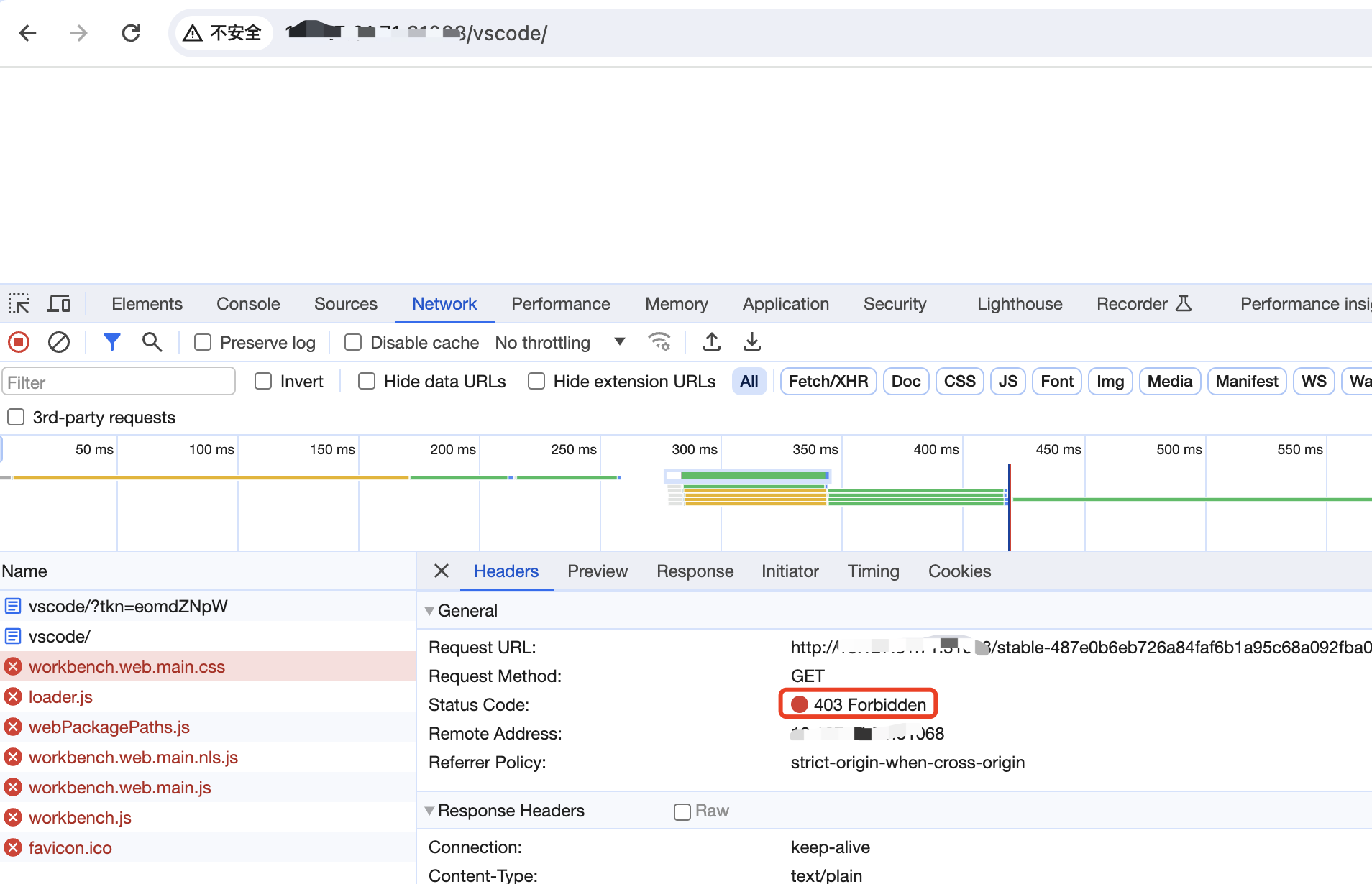This screenshot has height=884, width=1372.
Task: Open inspect element picker tool
Action: (19, 304)
